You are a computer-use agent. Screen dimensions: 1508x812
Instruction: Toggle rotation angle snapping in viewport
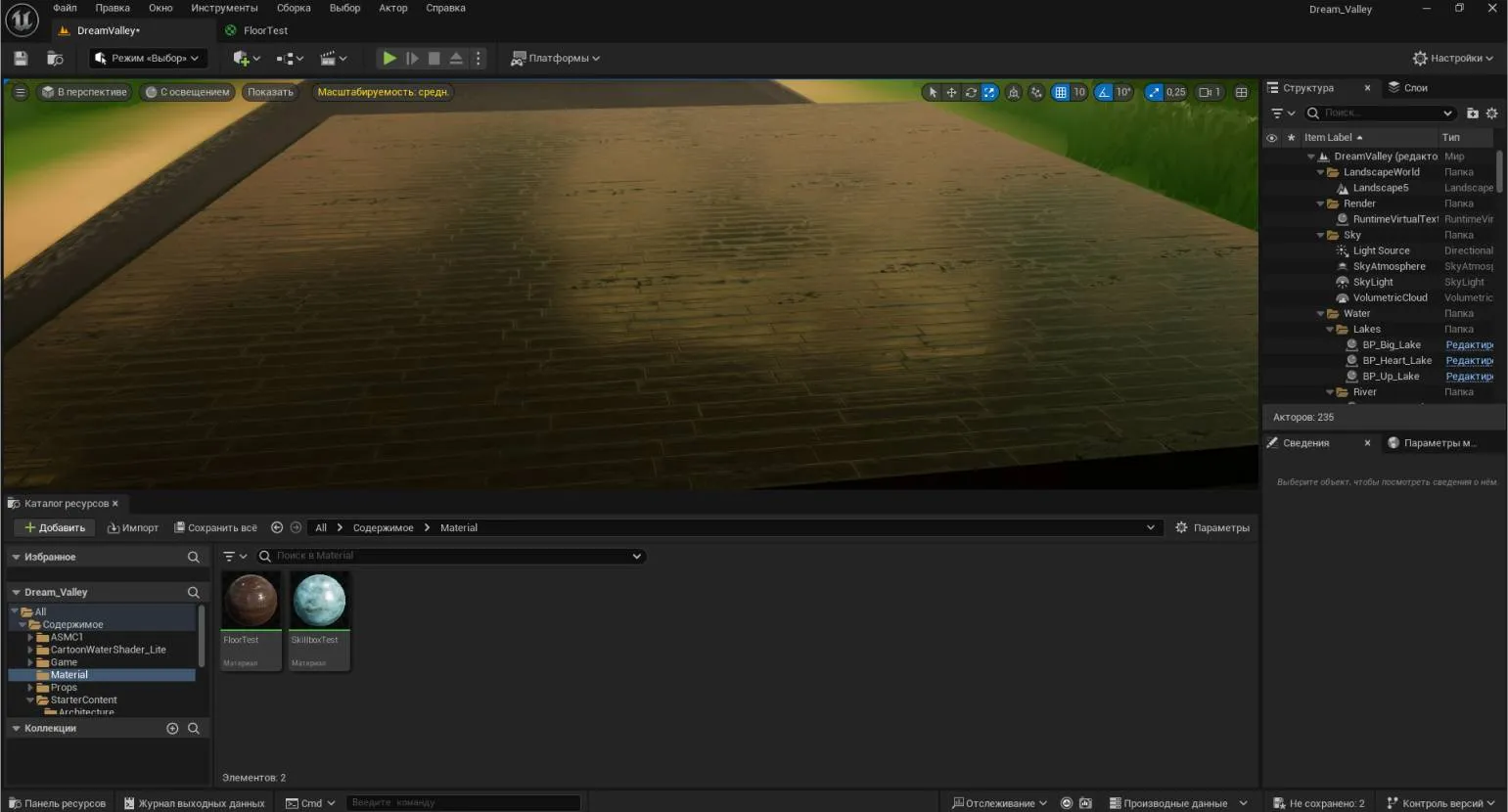pyautogui.click(x=1104, y=92)
